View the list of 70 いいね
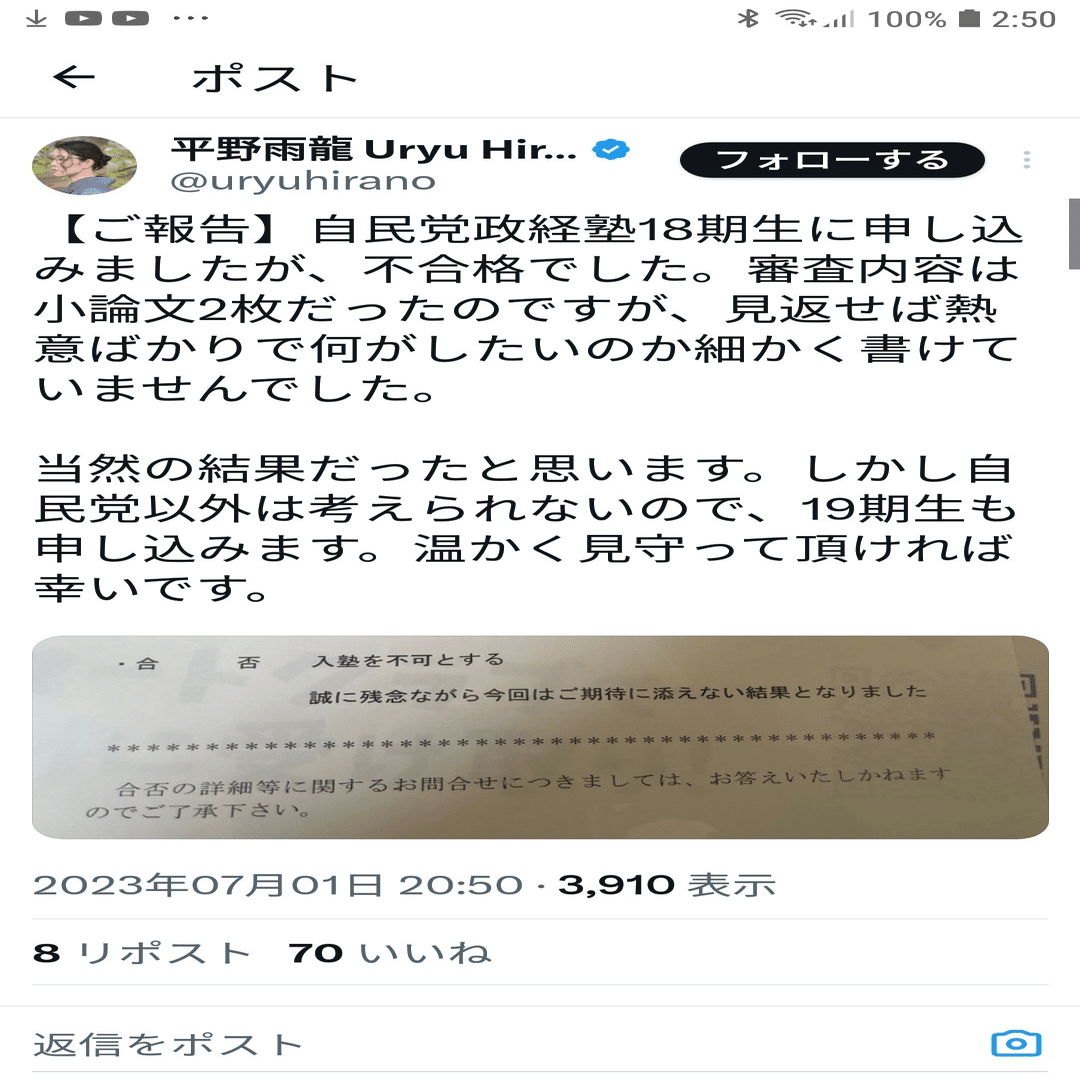 click(390, 953)
